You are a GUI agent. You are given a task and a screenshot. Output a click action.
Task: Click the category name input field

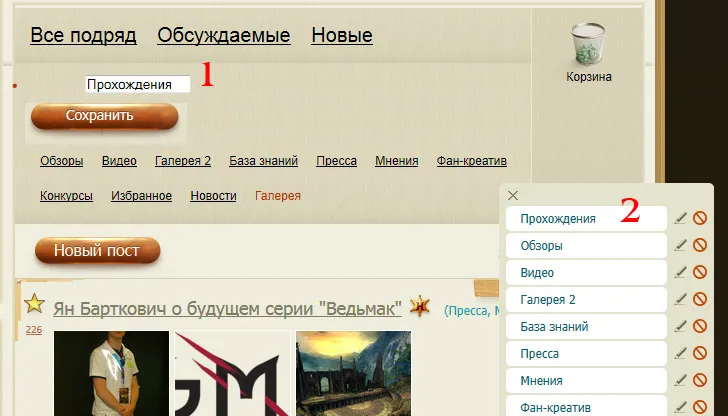click(x=137, y=85)
